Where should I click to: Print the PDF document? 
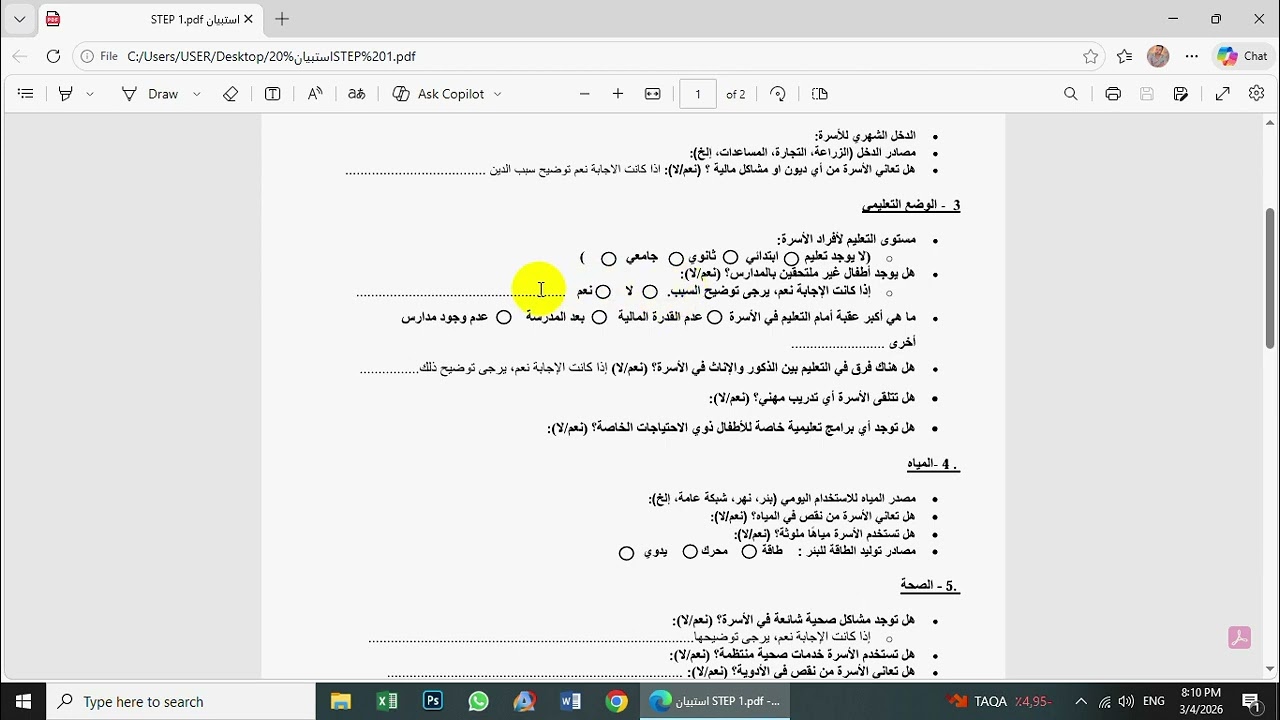coord(1113,94)
